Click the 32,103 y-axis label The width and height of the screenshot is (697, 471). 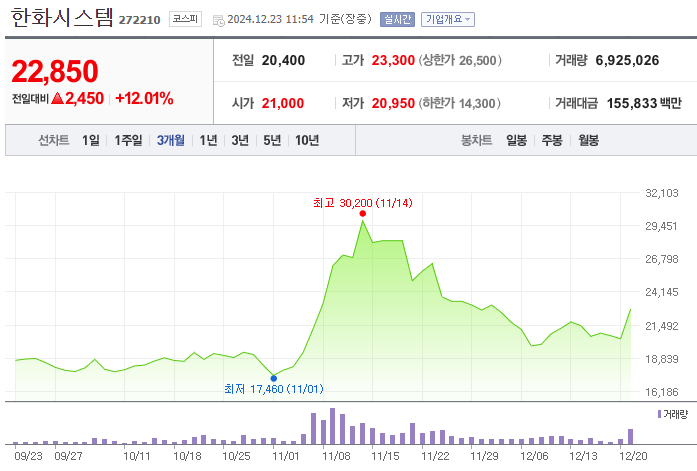(662, 193)
